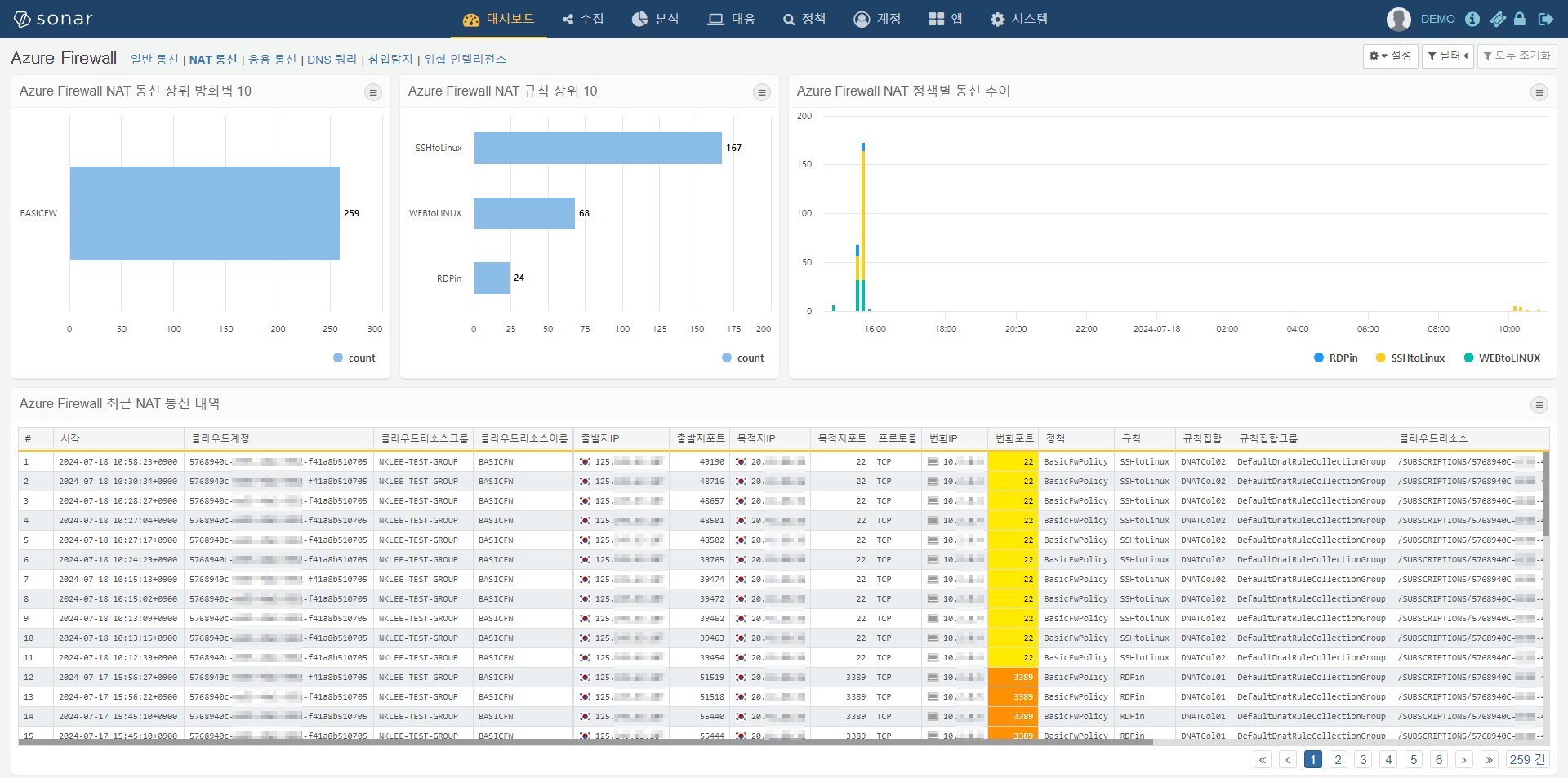Open the 대시보드 dashboard menu
This screenshot has width=1568, height=778.
pos(498,19)
